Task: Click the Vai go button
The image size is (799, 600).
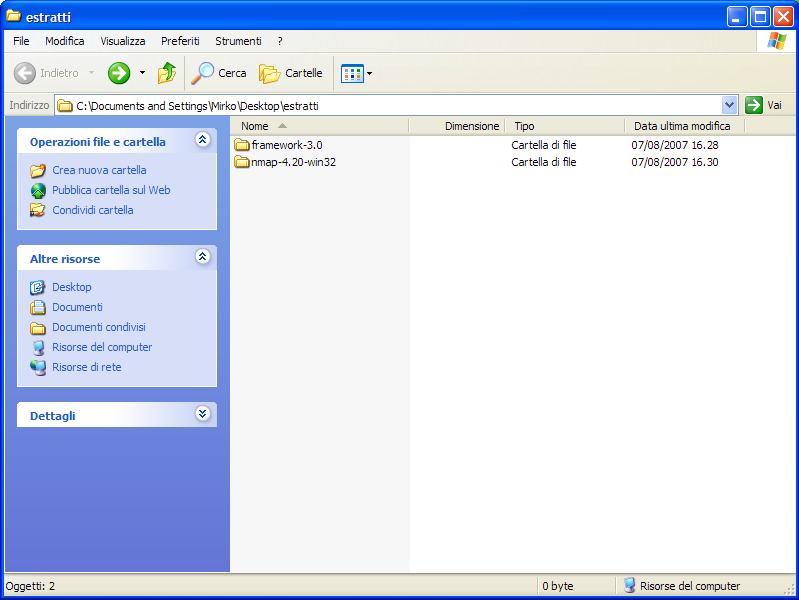Action: point(763,105)
